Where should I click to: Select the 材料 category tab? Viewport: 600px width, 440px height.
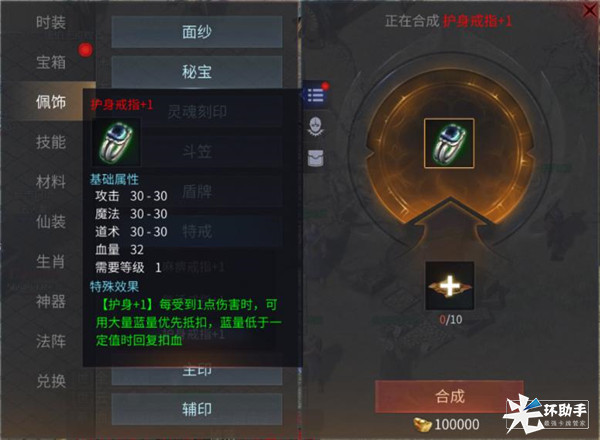point(51,182)
